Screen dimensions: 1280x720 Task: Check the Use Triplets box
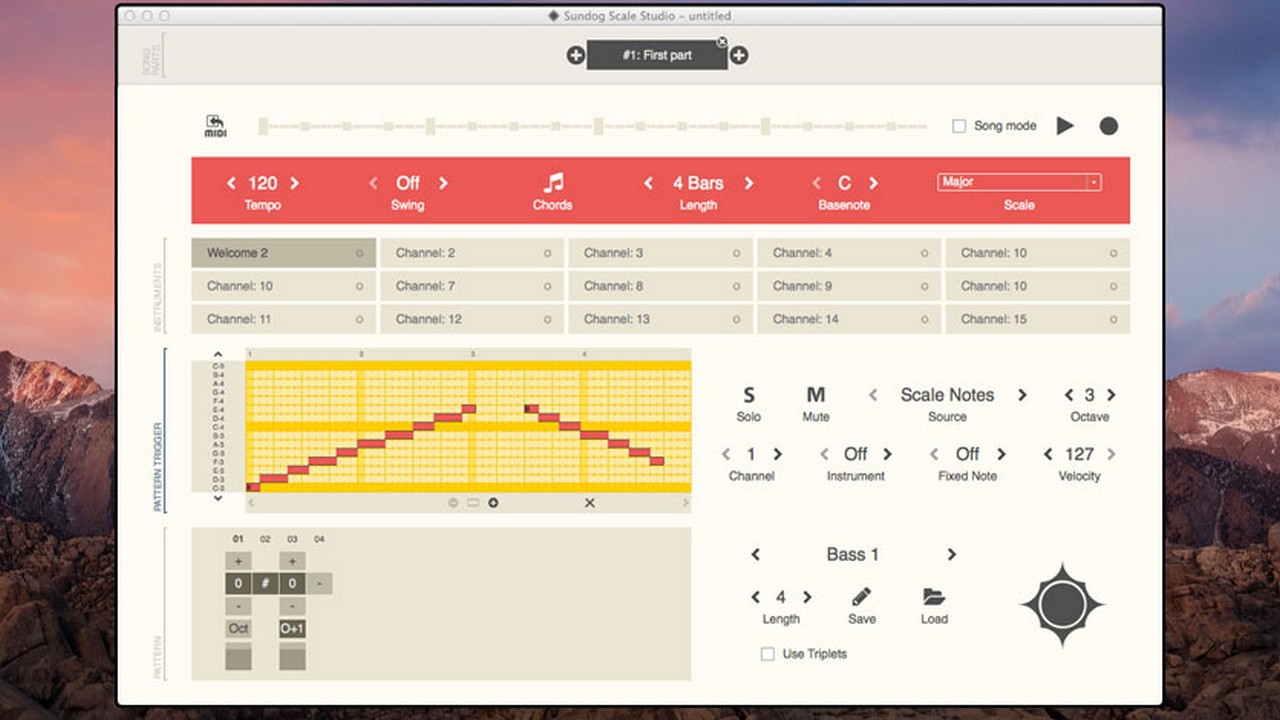[x=768, y=654]
